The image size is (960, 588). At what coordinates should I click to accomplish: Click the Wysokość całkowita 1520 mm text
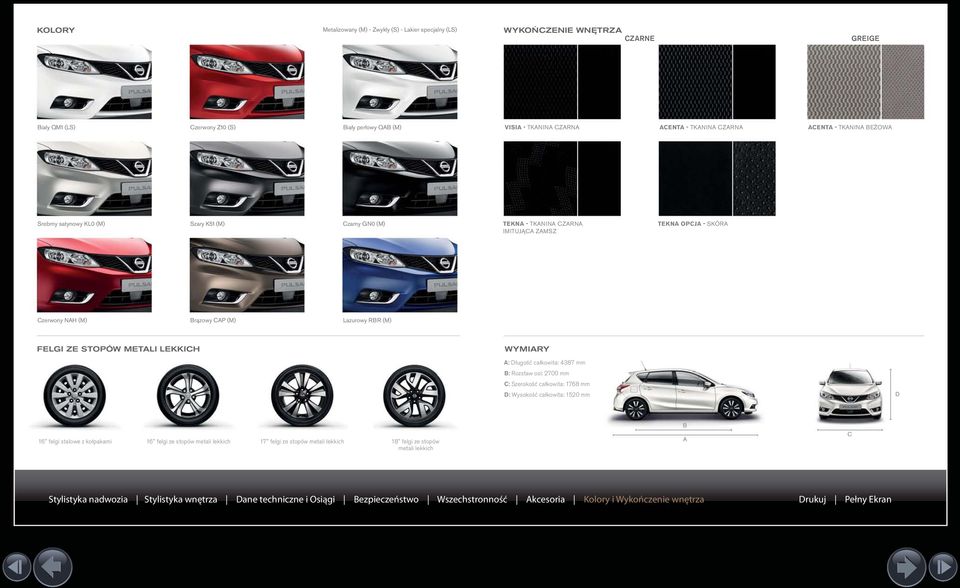547,395
